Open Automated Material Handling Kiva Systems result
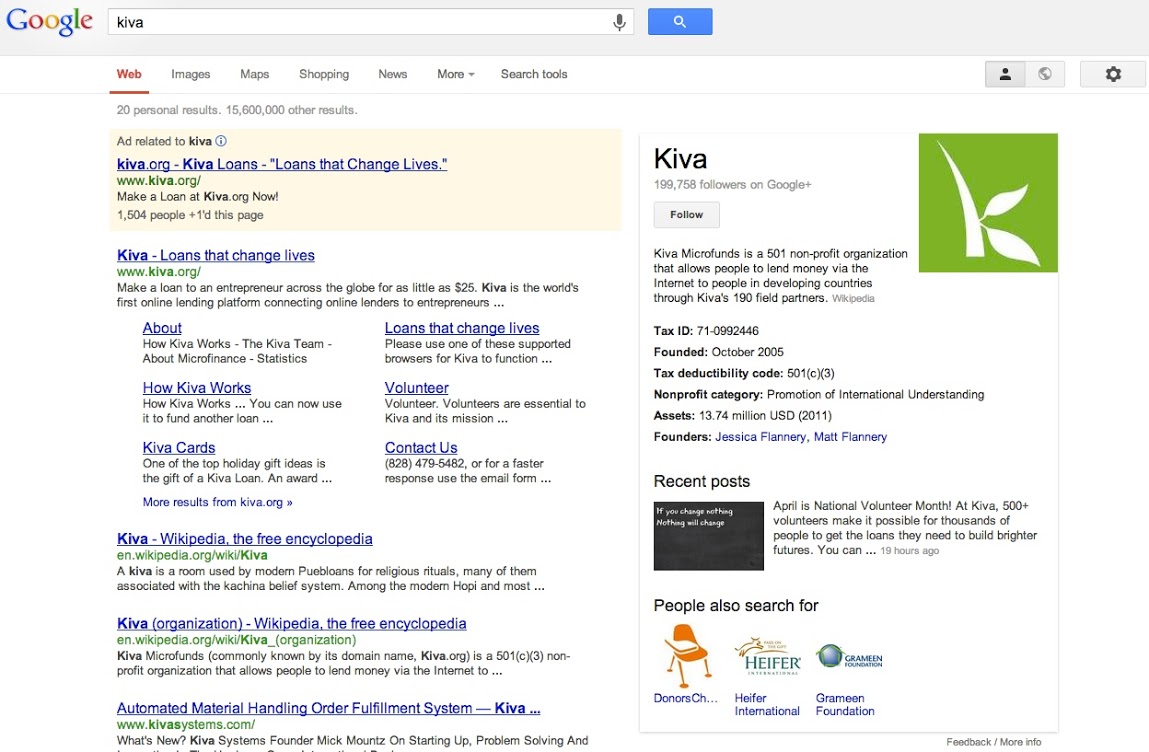 (328, 708)
